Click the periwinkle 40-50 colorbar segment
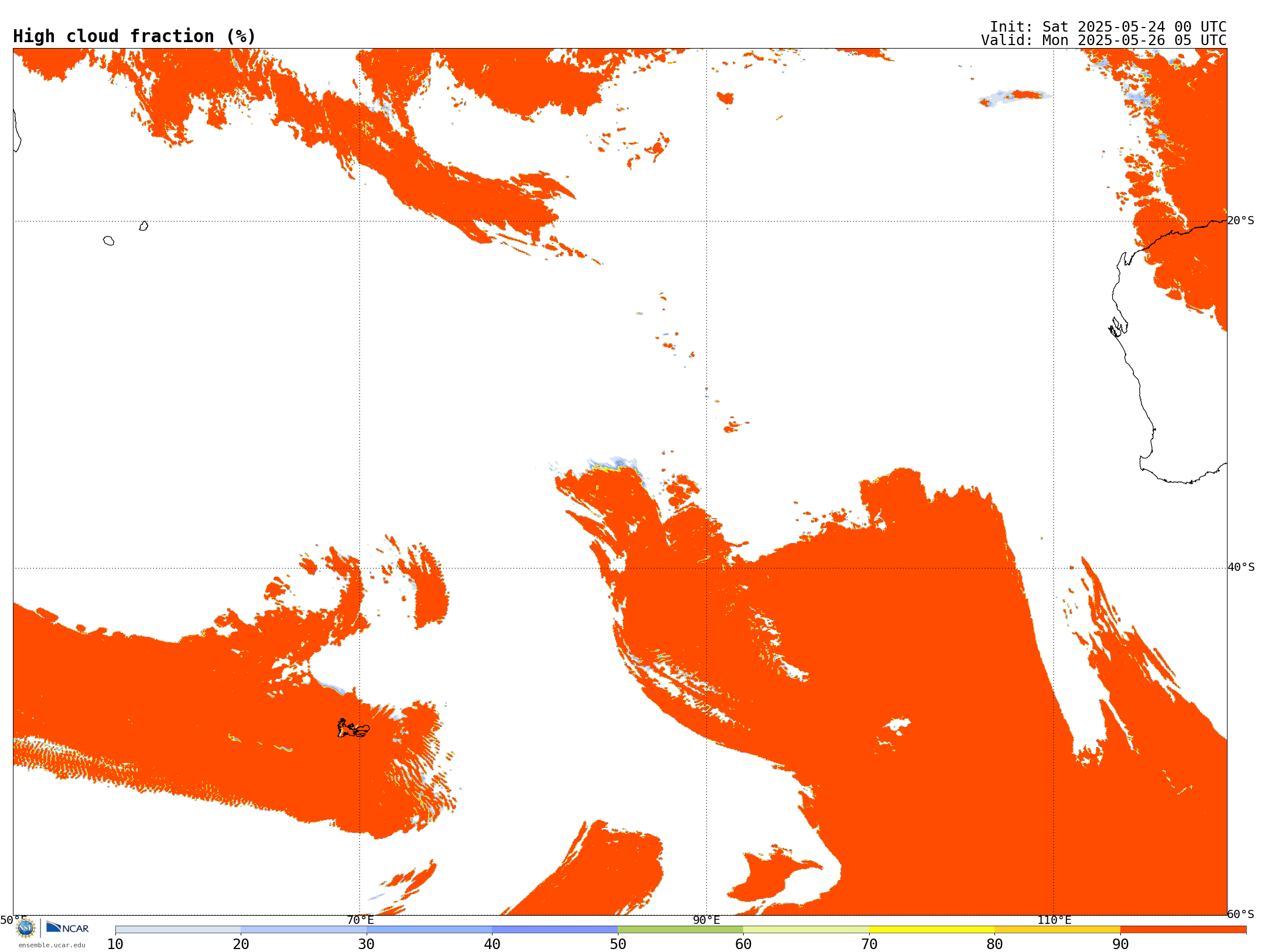 click(x=555, y=930)
